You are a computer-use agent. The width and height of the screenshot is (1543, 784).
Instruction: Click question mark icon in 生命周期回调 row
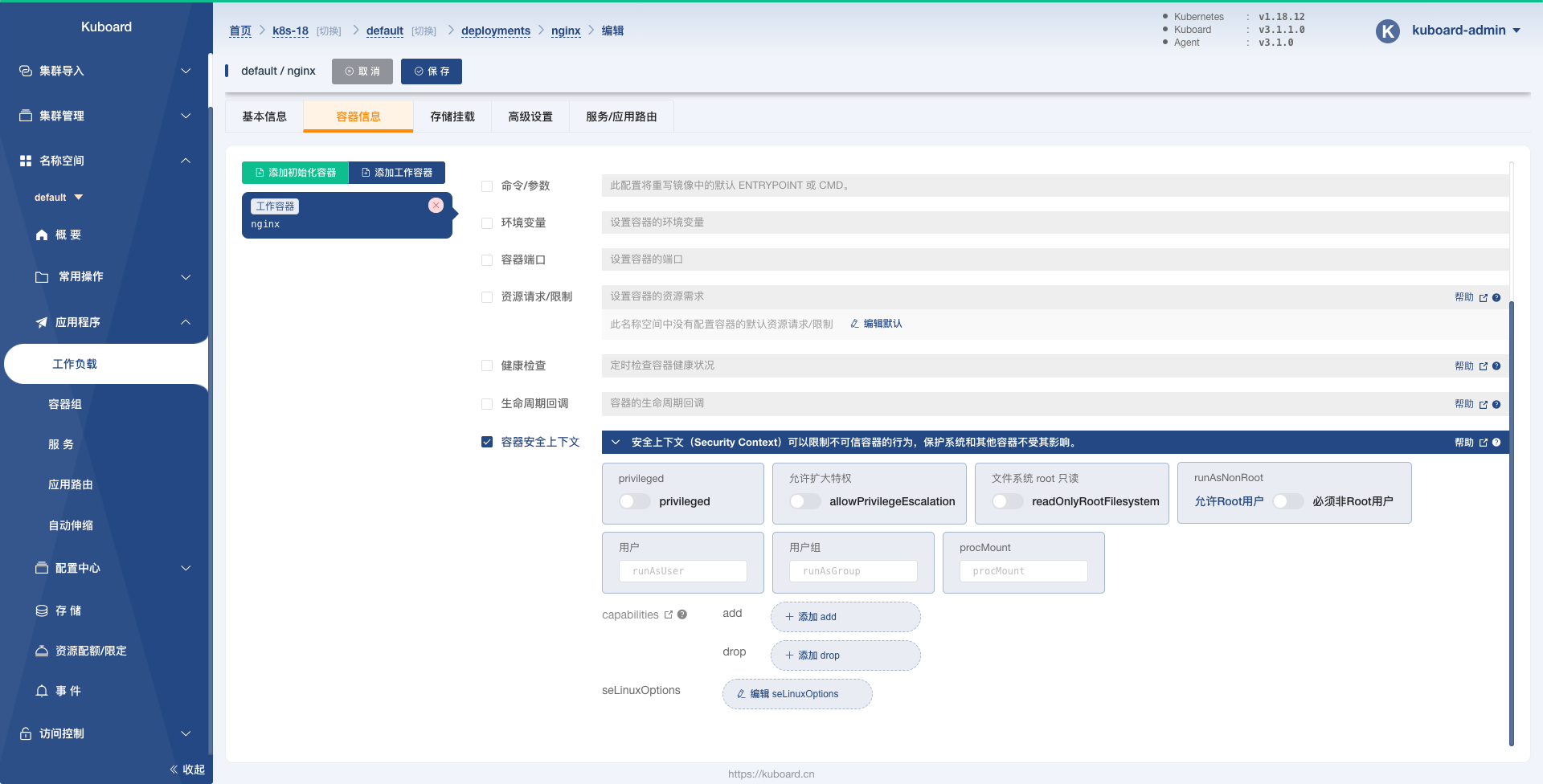click(1496, 405)
